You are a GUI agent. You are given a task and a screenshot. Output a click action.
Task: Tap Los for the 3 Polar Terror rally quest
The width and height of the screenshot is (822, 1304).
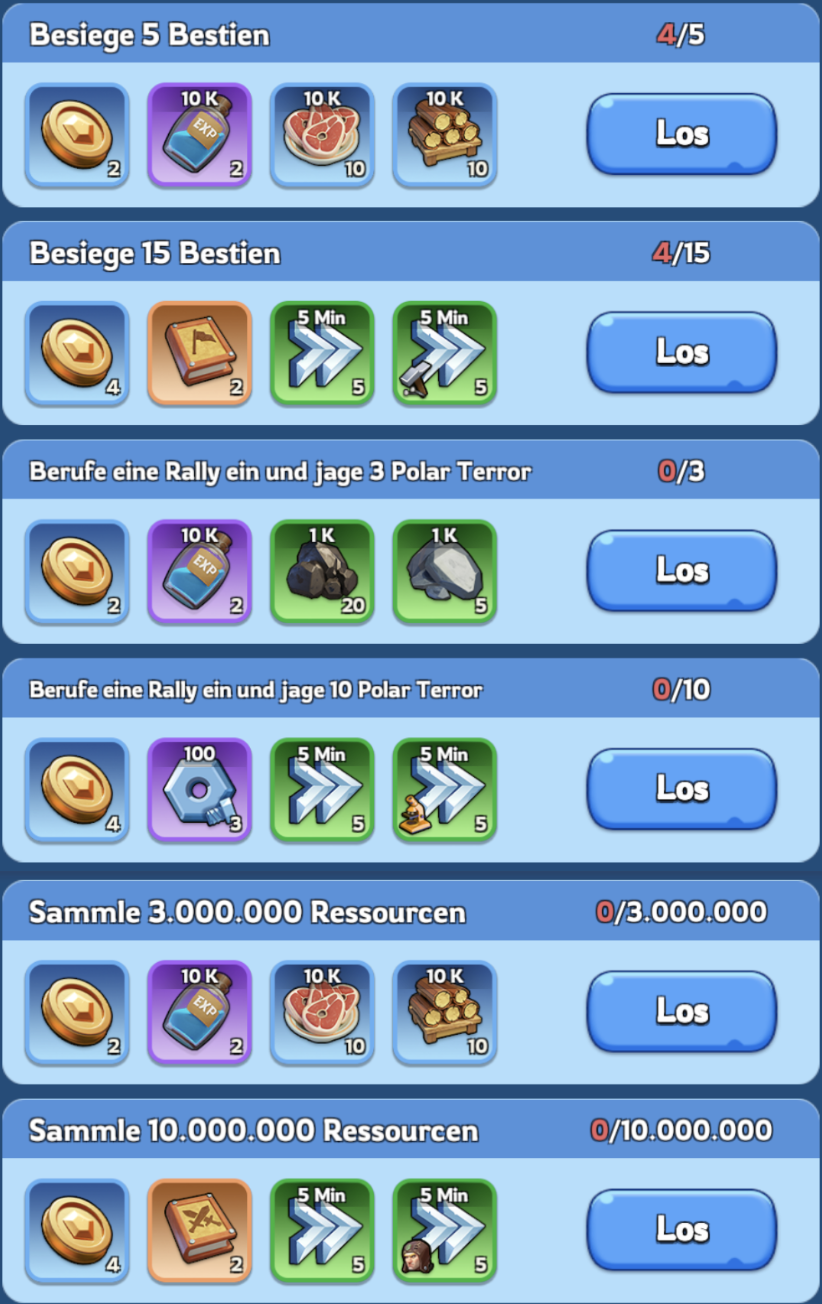[x=681, y=571]
